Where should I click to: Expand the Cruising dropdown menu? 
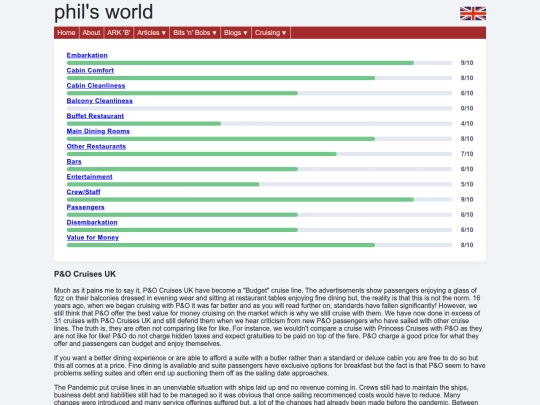(x=271, y=33)
